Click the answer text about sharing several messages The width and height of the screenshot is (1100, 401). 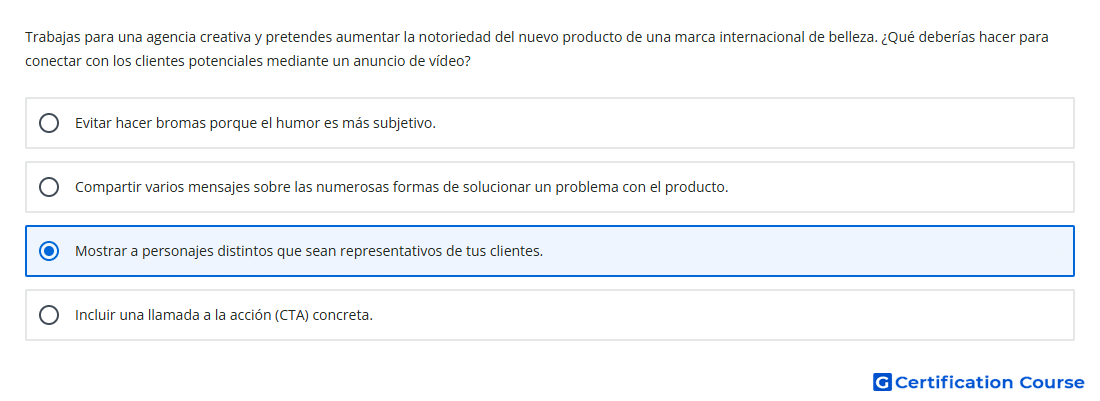pos(401,187)
